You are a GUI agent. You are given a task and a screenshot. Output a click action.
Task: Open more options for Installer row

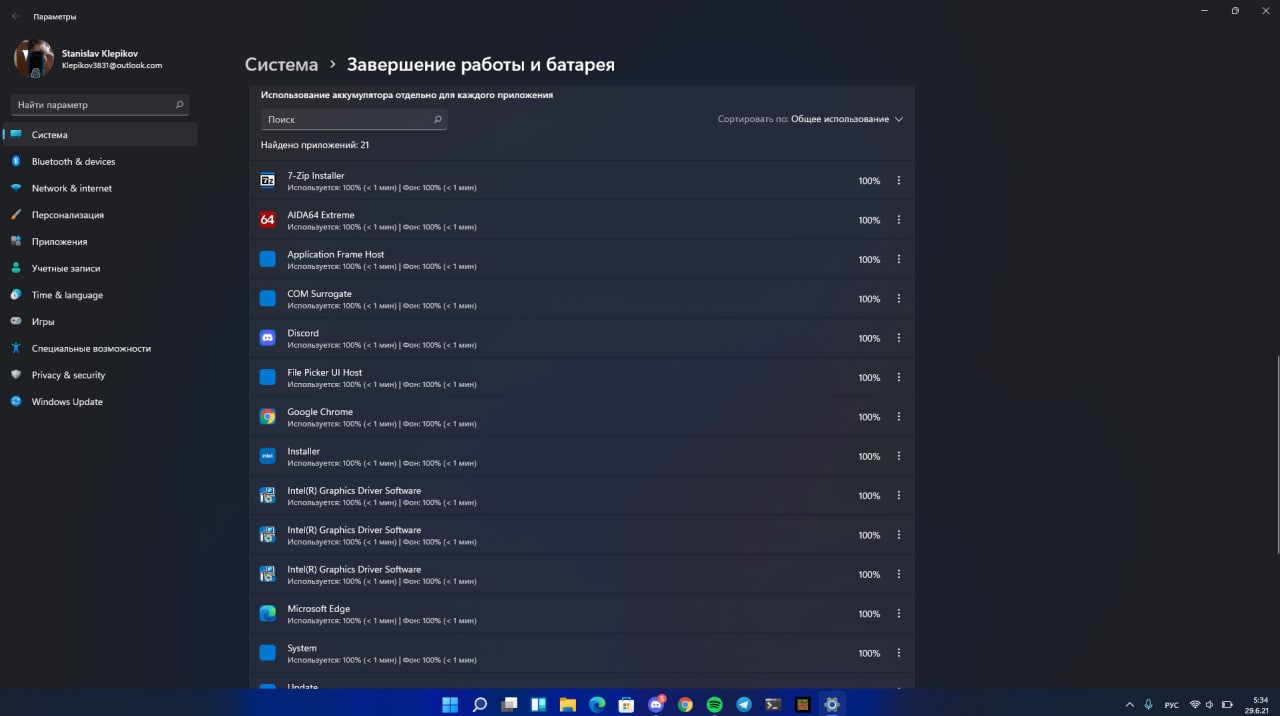[898, 456]
